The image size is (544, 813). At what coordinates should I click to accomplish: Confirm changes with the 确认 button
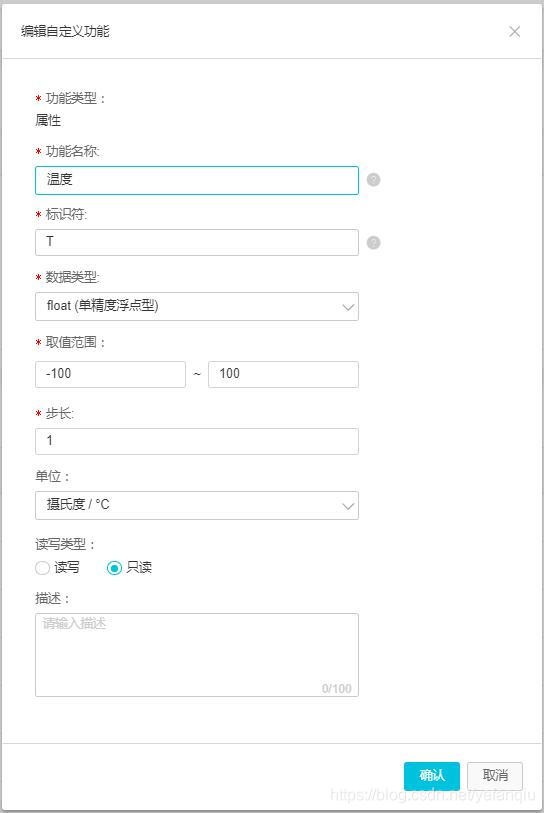pyautogui.click(x=431, y=776)
